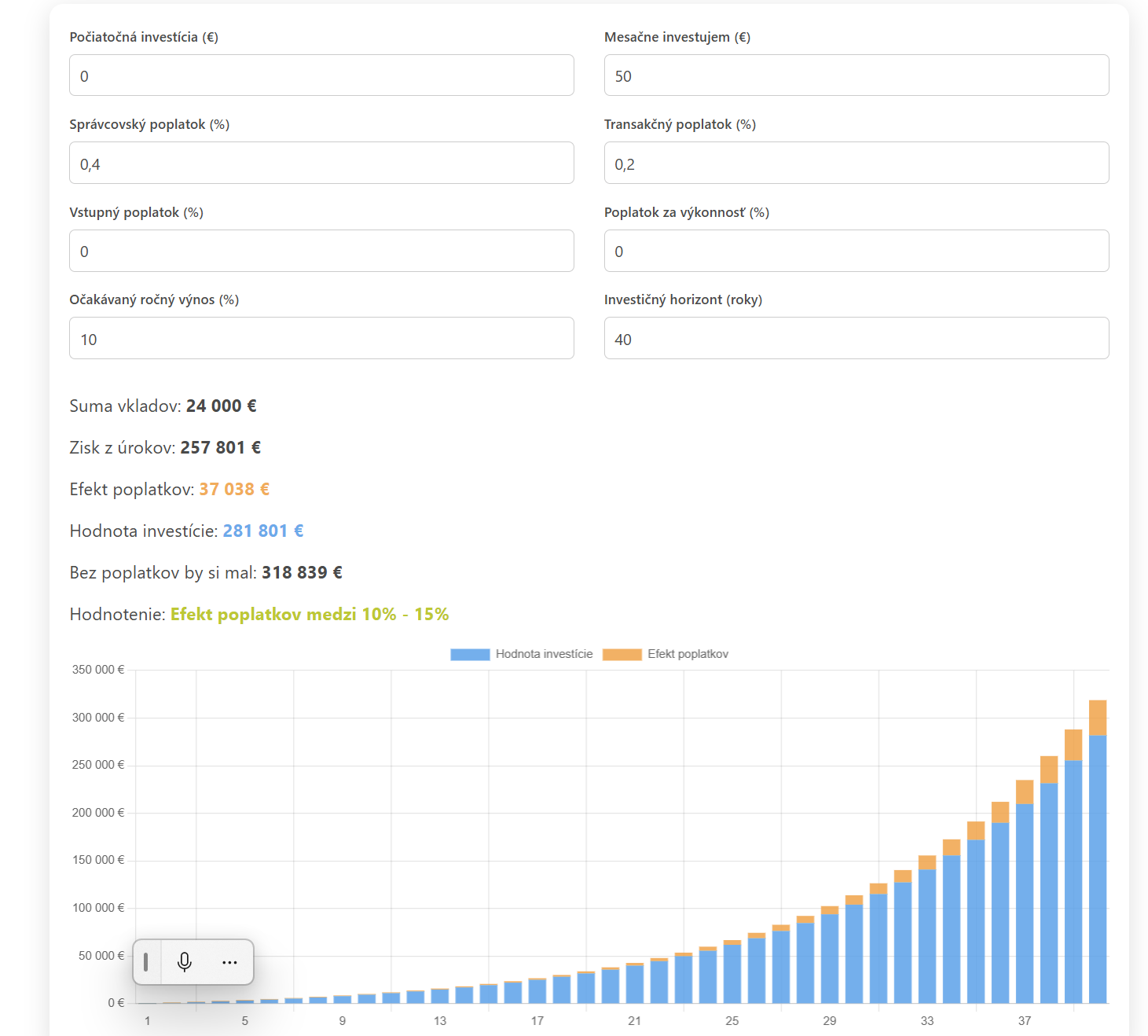Click the last year's tallest chart bar
This screenshot has height=1036, width=1148.
tap(1098, 852)
